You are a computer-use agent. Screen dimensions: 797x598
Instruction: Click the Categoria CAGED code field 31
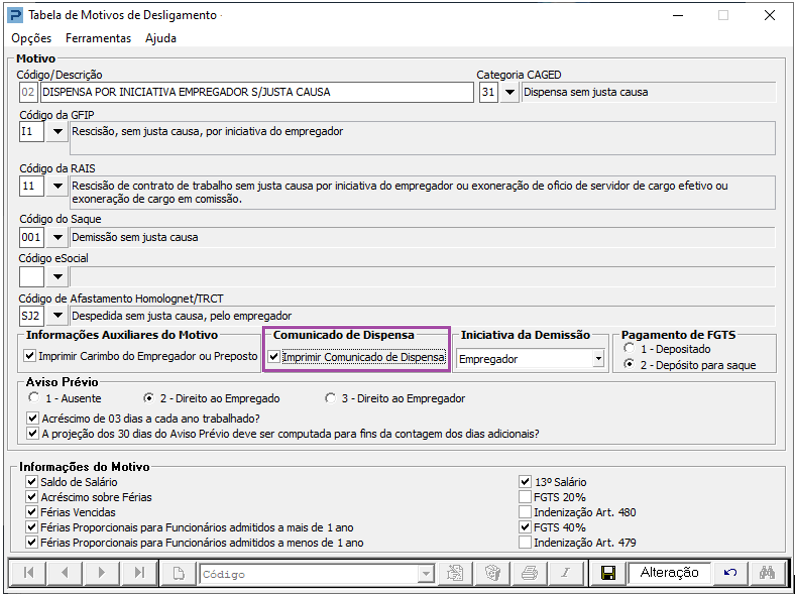coord(488,93)
